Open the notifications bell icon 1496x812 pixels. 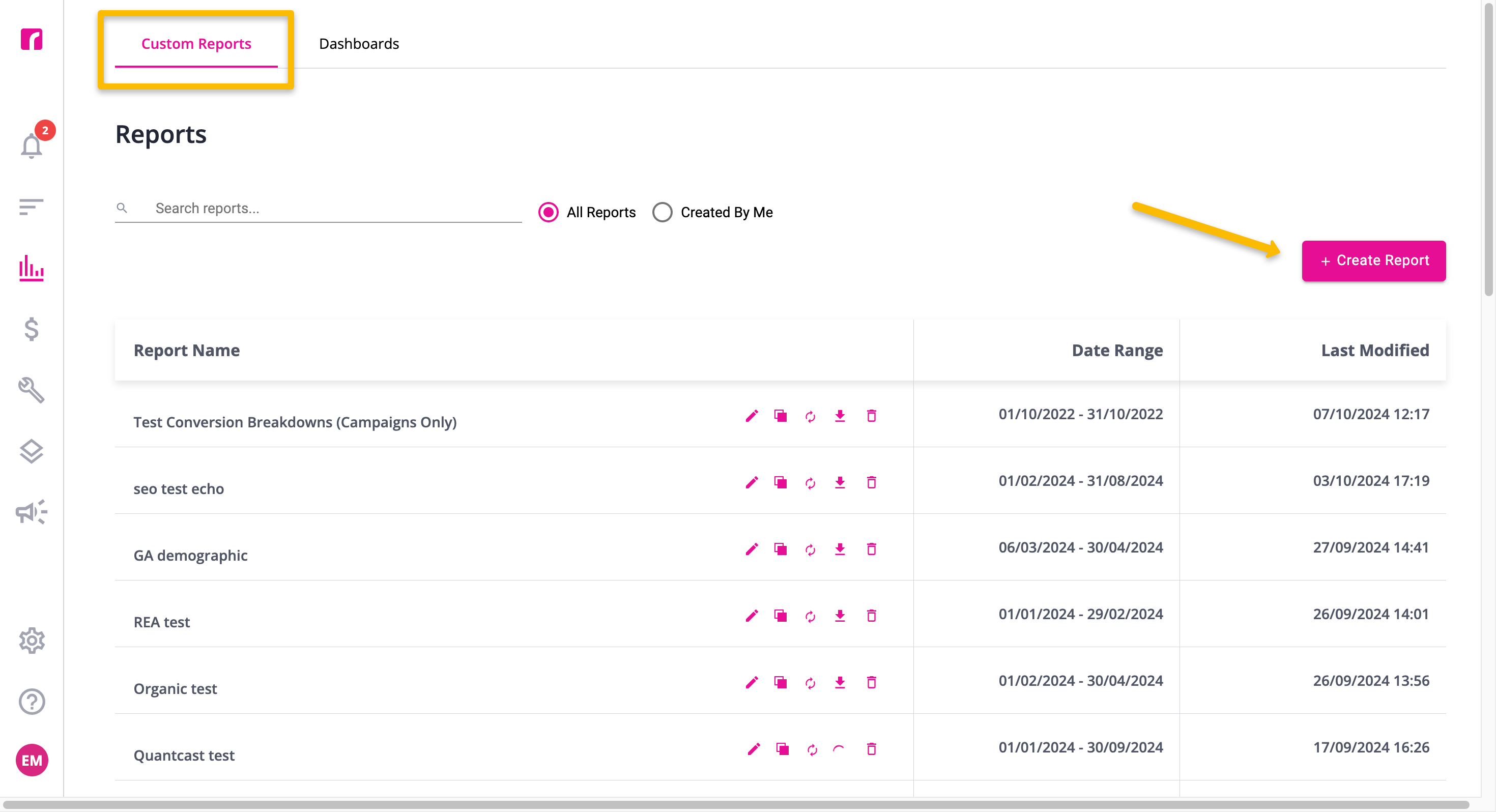[32, 145]
